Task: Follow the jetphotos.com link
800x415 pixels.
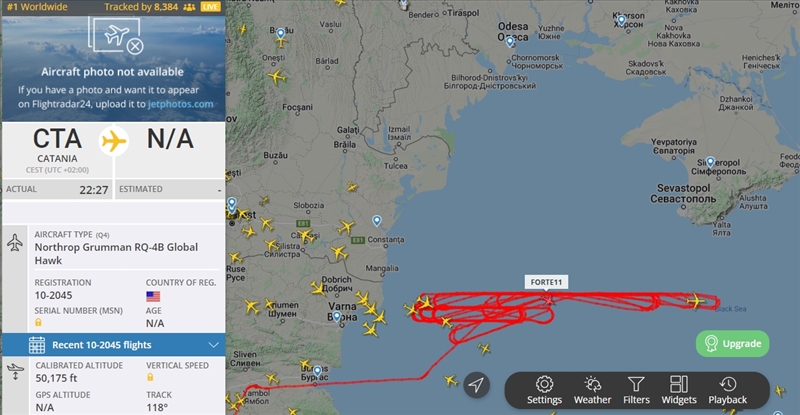Action: 181,104
